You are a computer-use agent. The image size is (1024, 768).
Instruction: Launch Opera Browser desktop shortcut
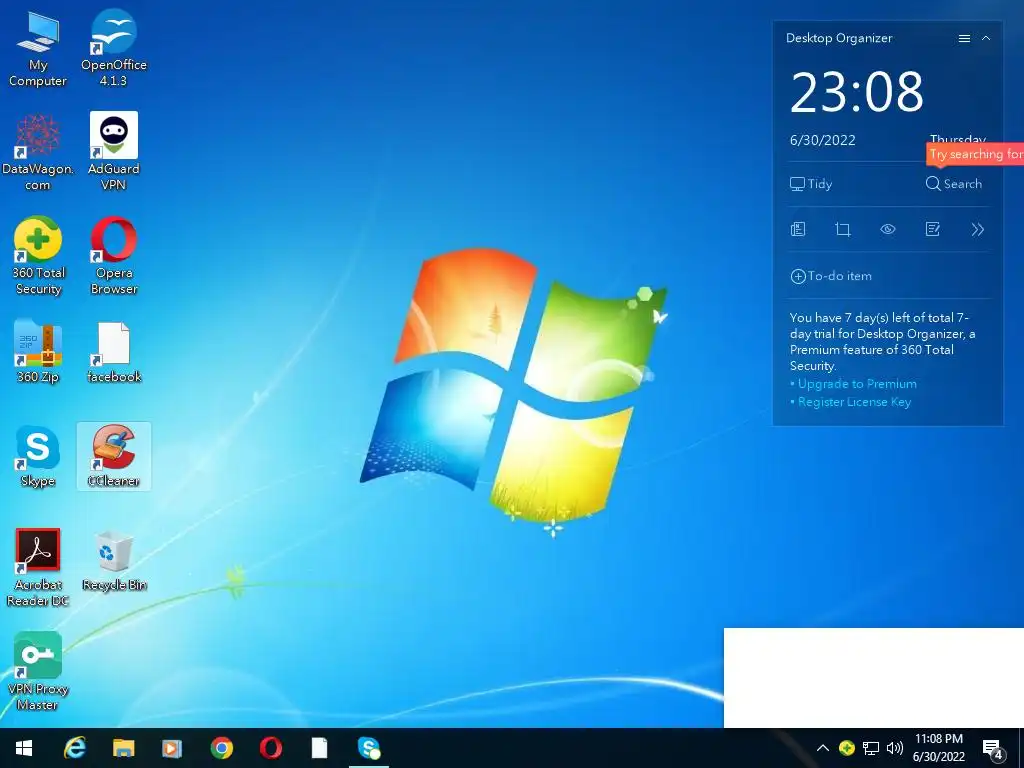point(114,256)
